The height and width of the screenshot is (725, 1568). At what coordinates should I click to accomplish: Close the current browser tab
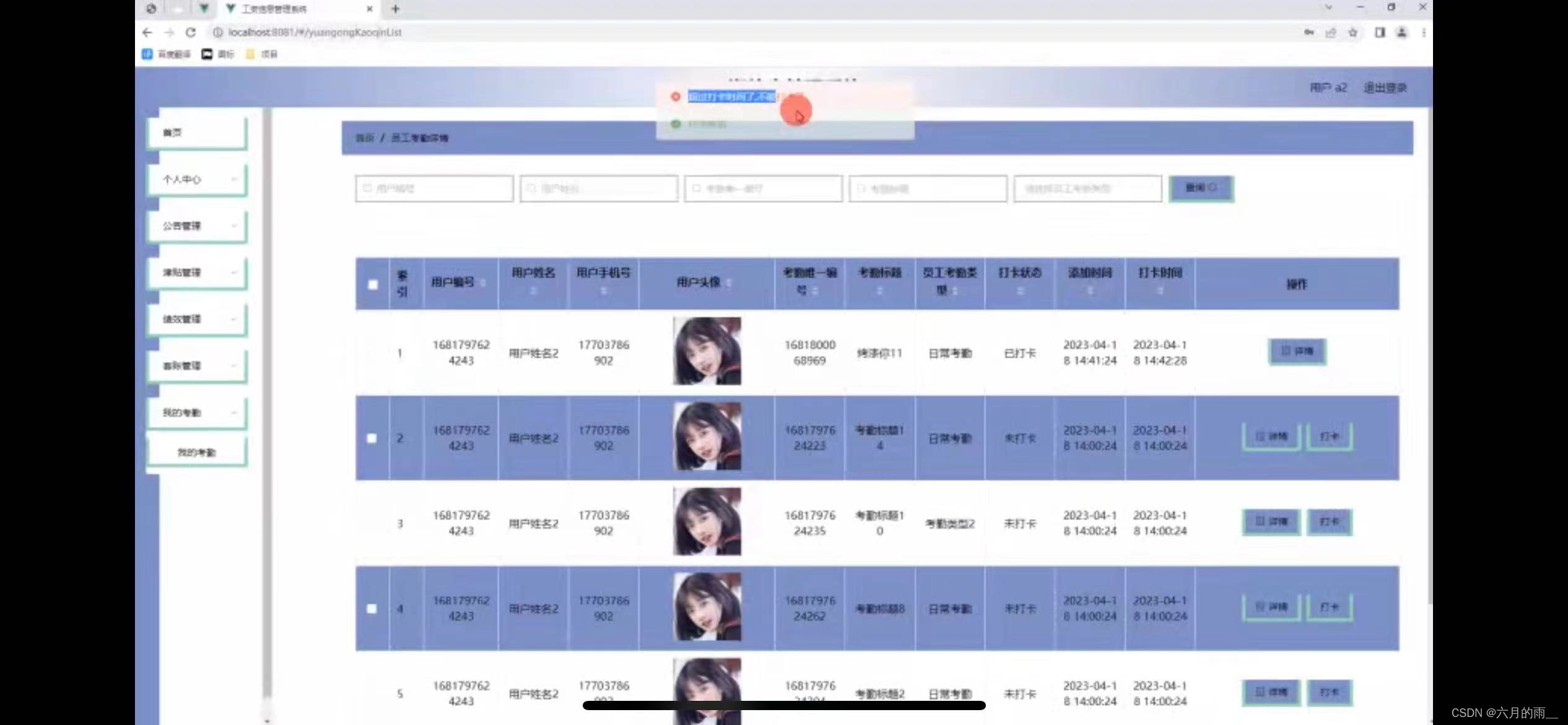369,9
